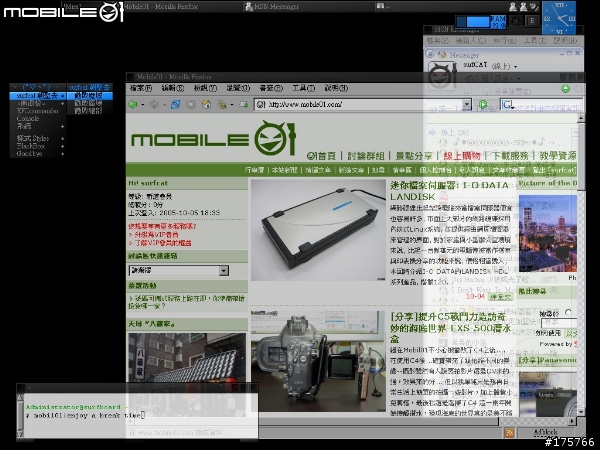Click the LANDISK drive product photo
The height and width of the screenshot is (450, 600).
318,230
